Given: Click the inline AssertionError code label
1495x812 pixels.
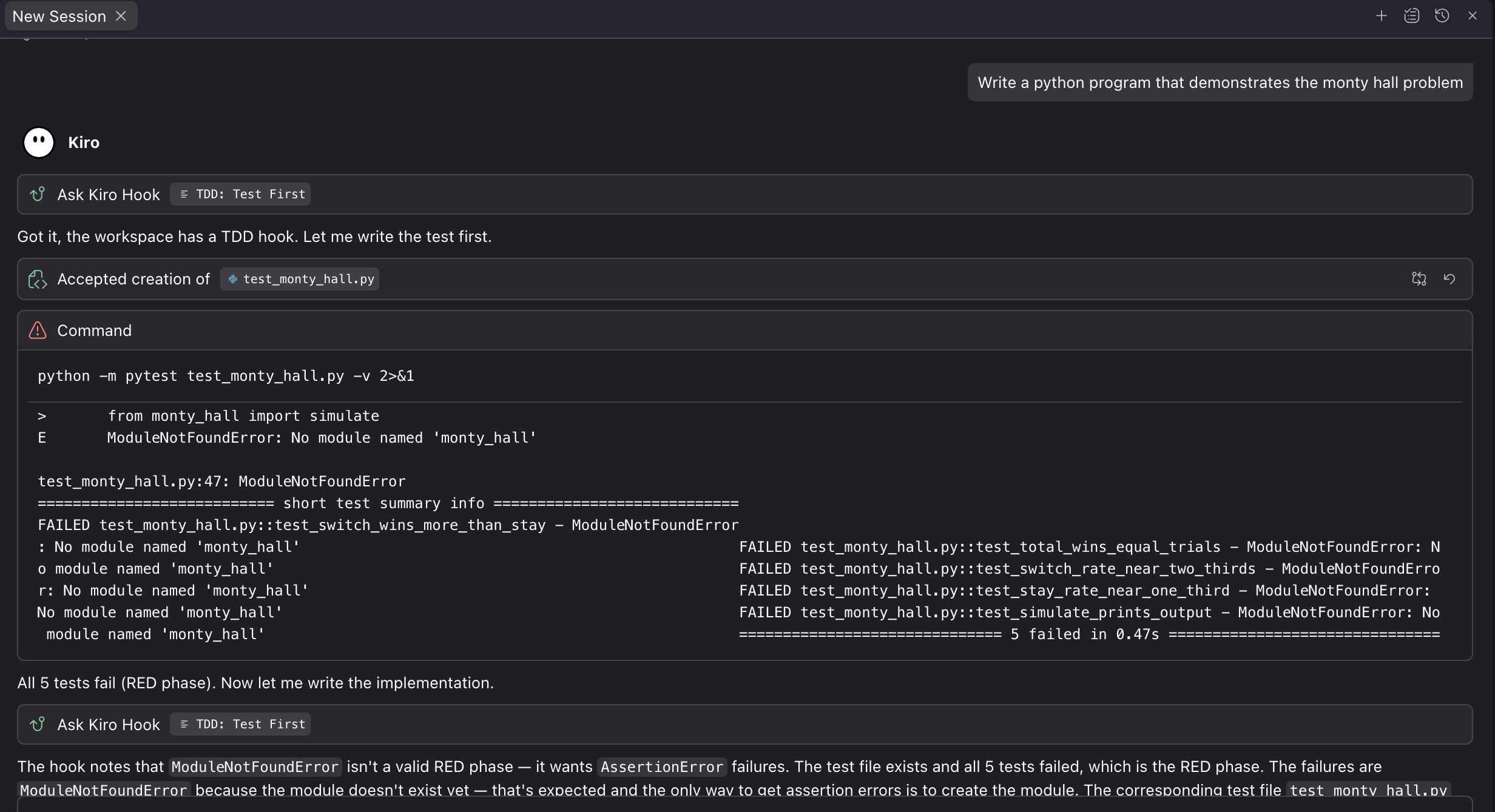Looking at the screenshot, I should click(662, 767).
